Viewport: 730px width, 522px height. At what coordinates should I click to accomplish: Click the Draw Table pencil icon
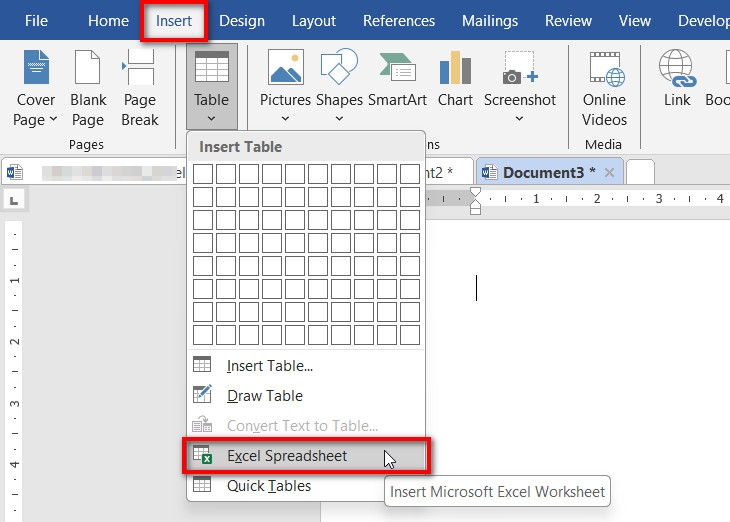pos(202,394)
